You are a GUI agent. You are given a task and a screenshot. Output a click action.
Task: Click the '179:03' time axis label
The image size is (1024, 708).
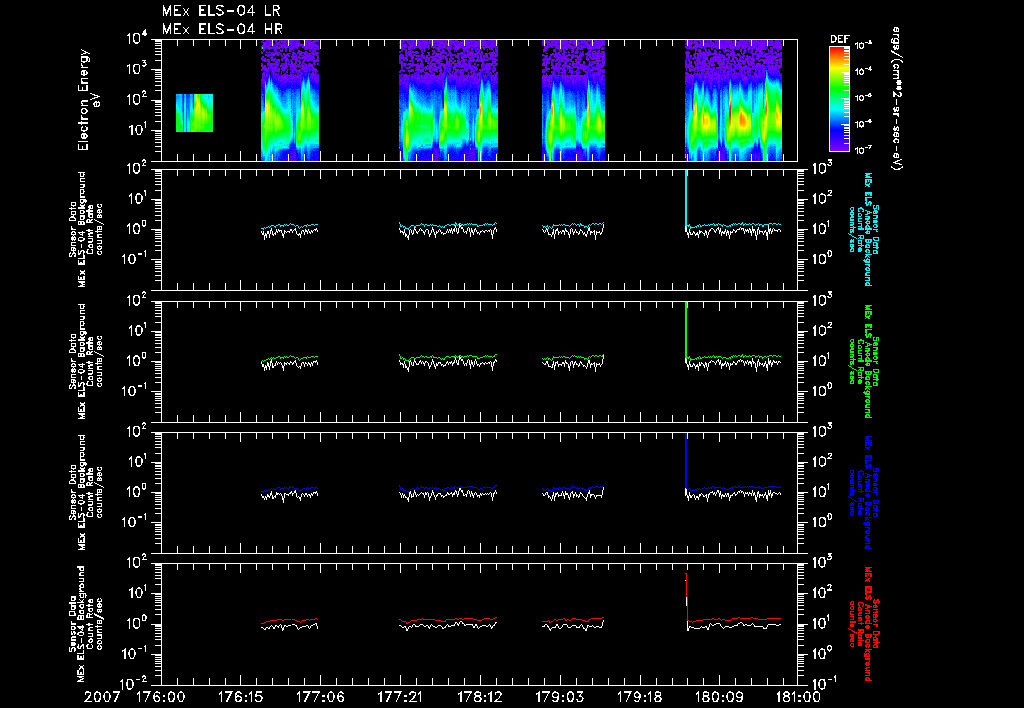[x=559, y=697]
